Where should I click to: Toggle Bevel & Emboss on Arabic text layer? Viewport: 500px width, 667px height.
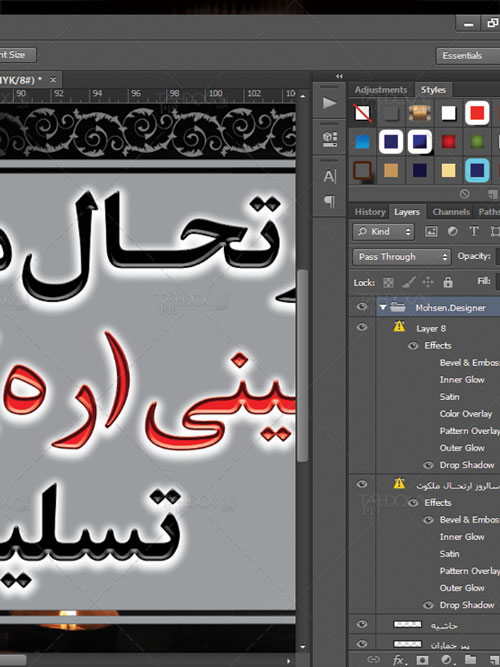coord(428,520)
